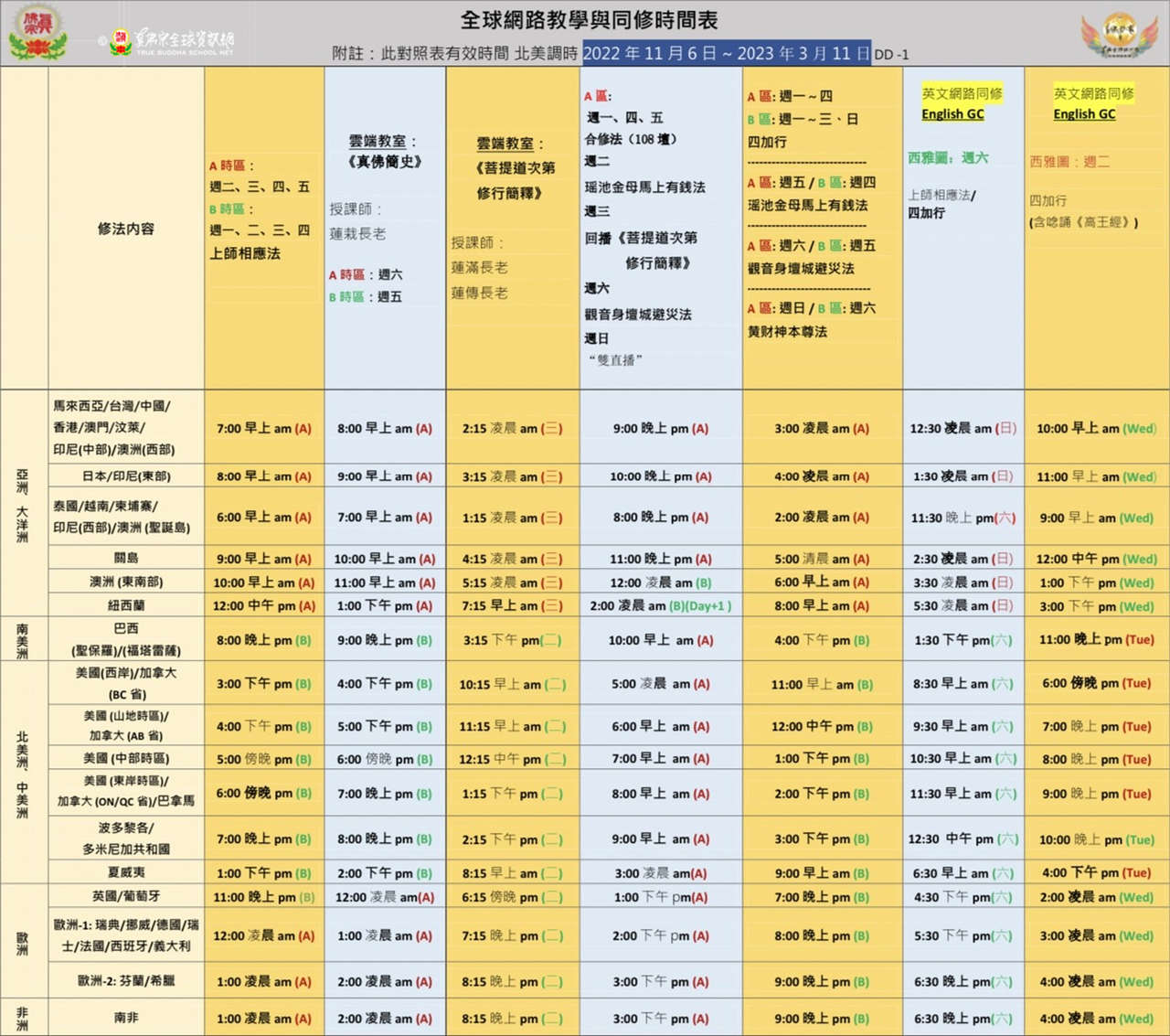This screenshot has width=1170, height=1036.
Task: Open the English GC link under 週六 column
Action: (x=952, y=114)
